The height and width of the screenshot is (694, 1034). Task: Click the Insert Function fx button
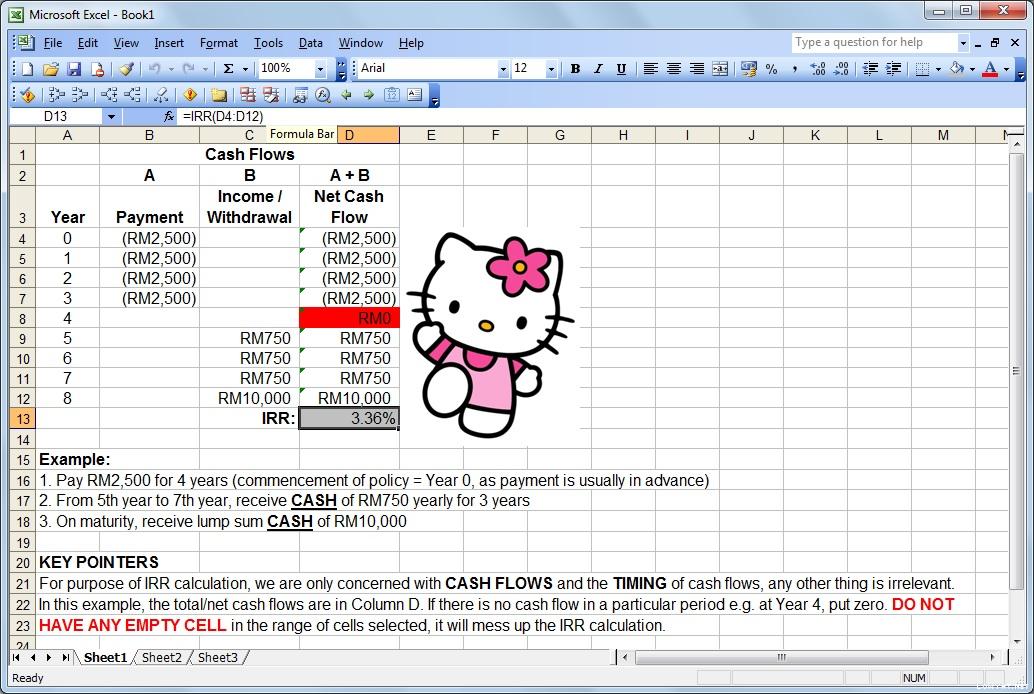click(169, 117)
